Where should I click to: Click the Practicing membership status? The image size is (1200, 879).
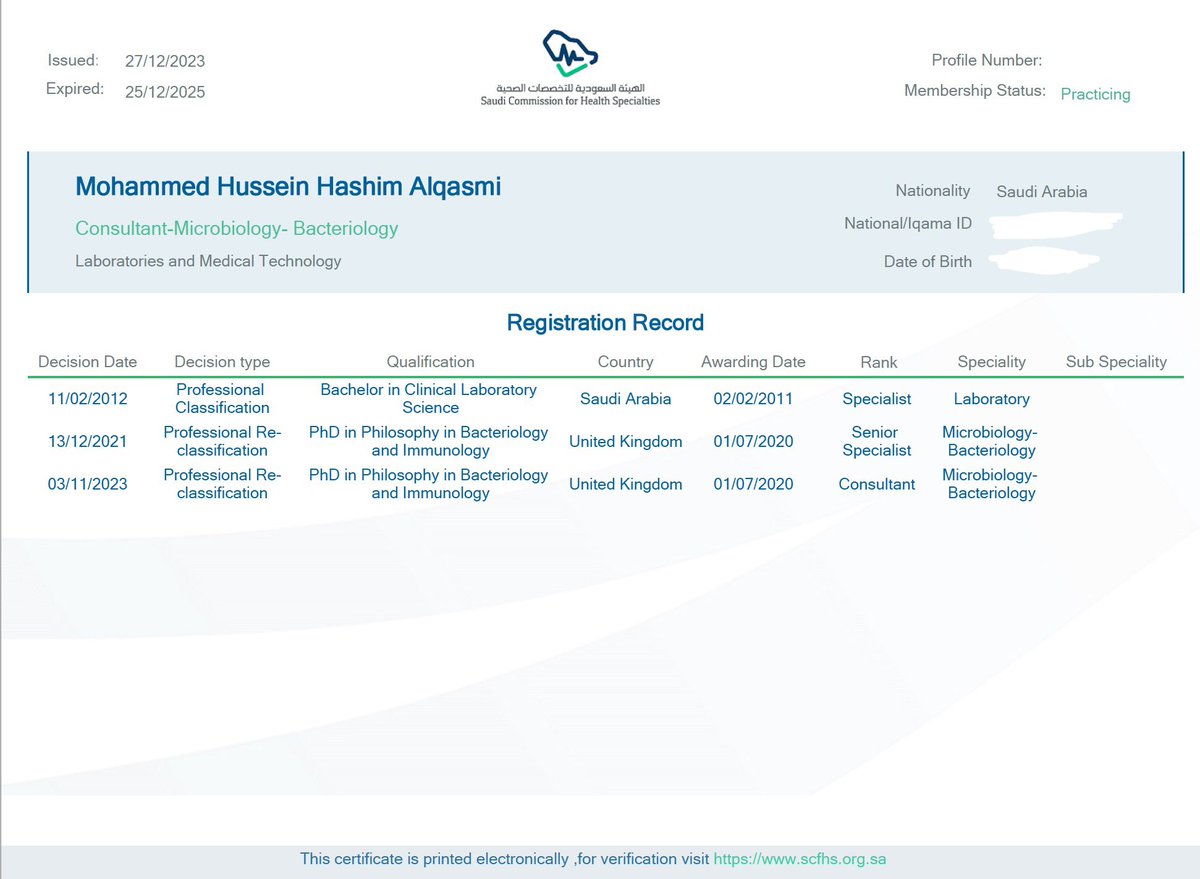tap(1095, 94)
